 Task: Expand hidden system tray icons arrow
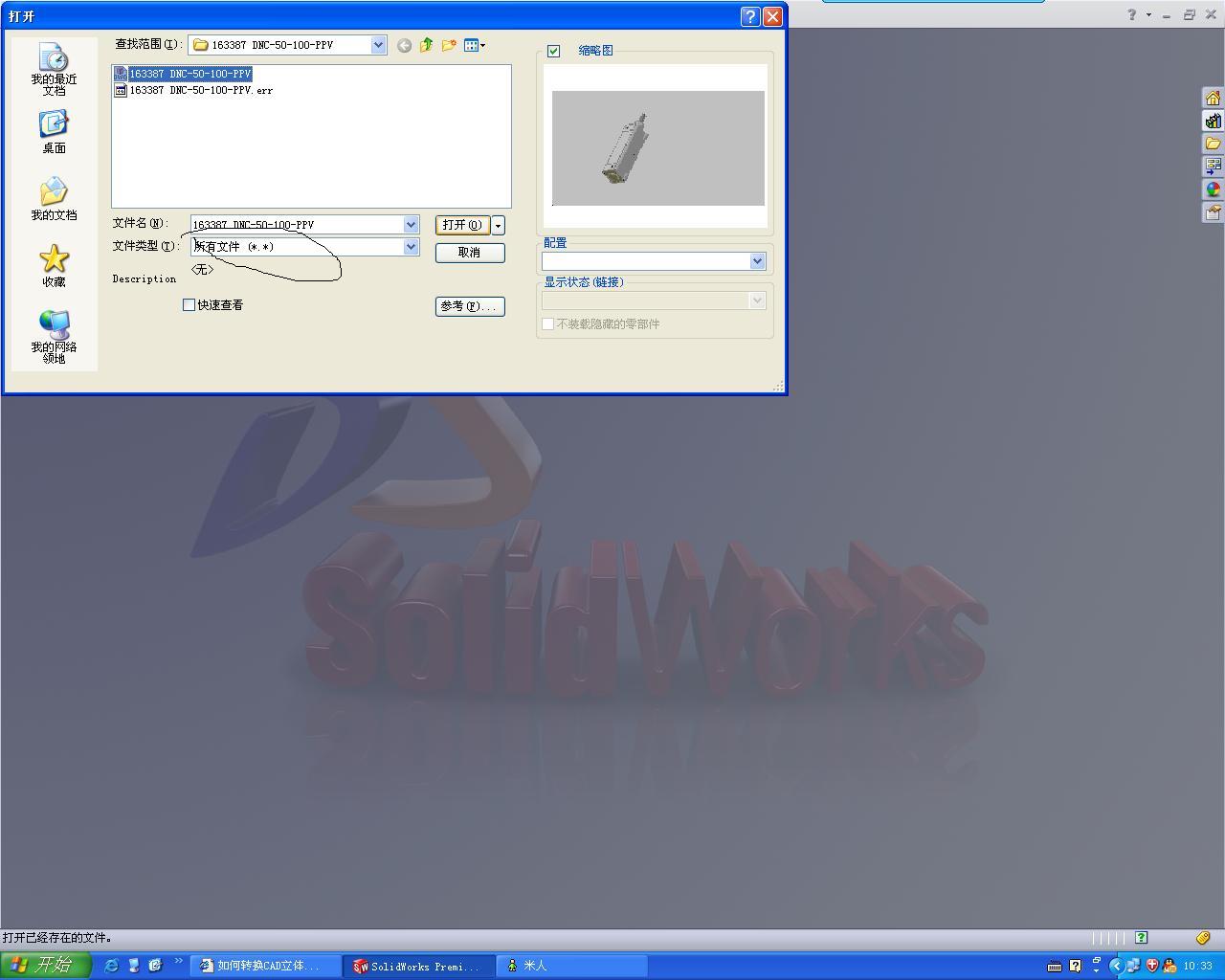coord(1116,966)
